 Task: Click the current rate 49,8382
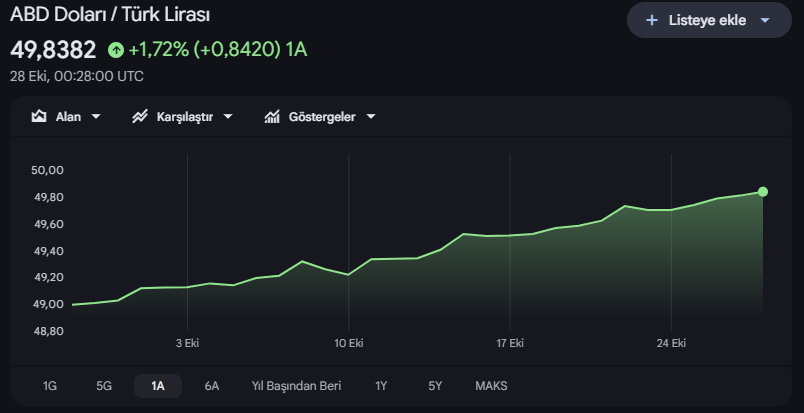click(53, 50)
